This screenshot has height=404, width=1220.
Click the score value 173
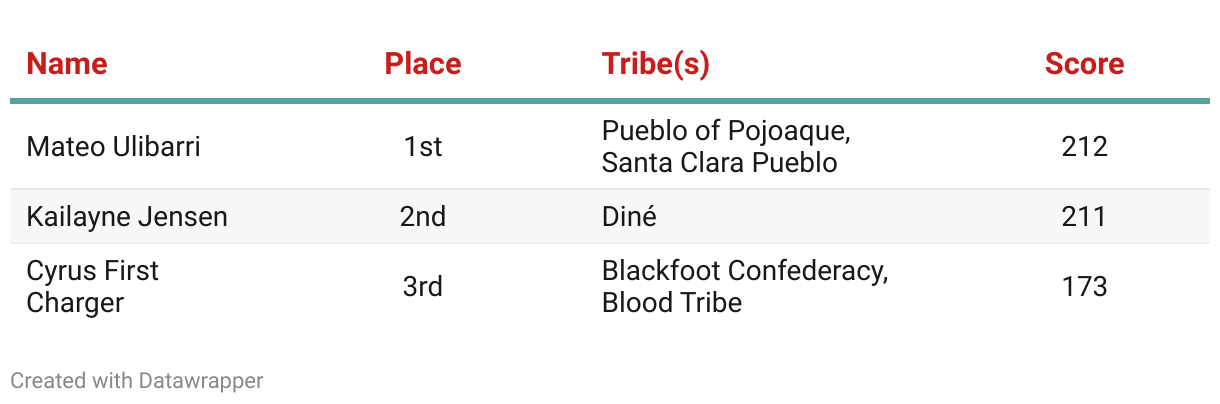click(1085, 287)
